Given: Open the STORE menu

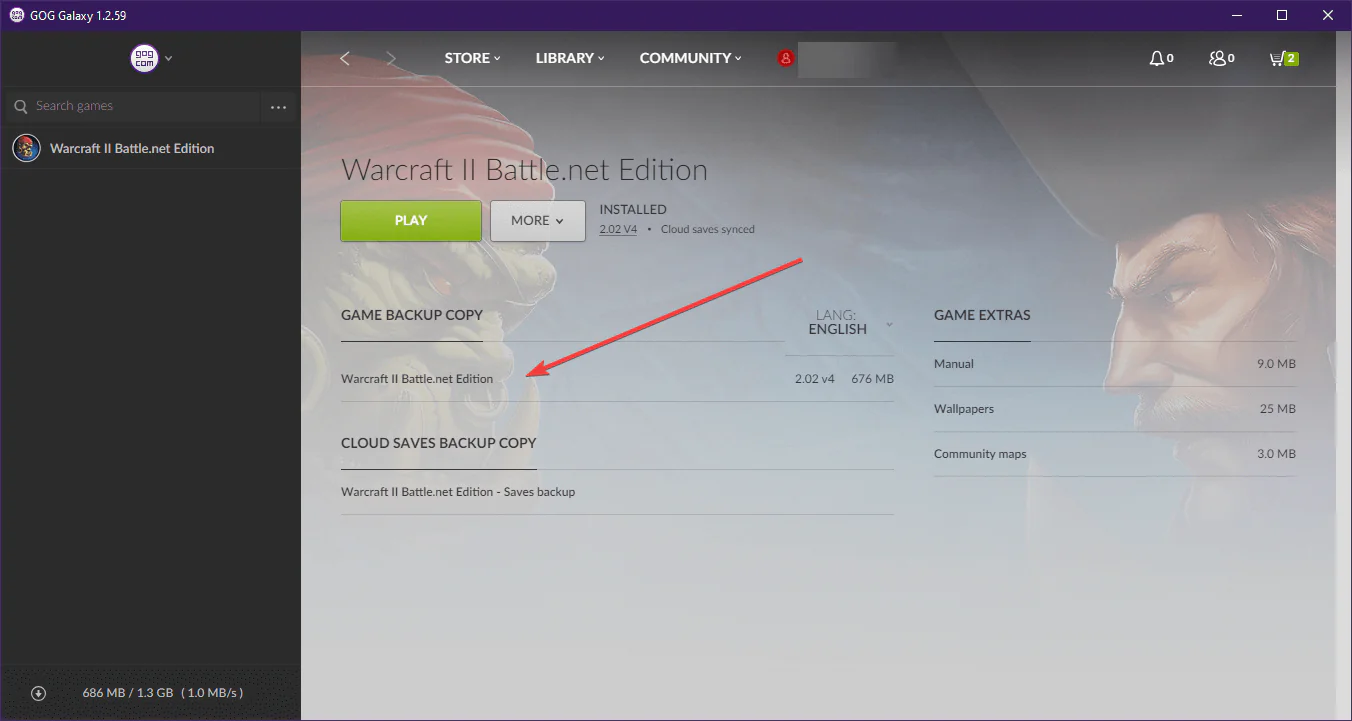Looking at the screenshot, I should point(472,58).
